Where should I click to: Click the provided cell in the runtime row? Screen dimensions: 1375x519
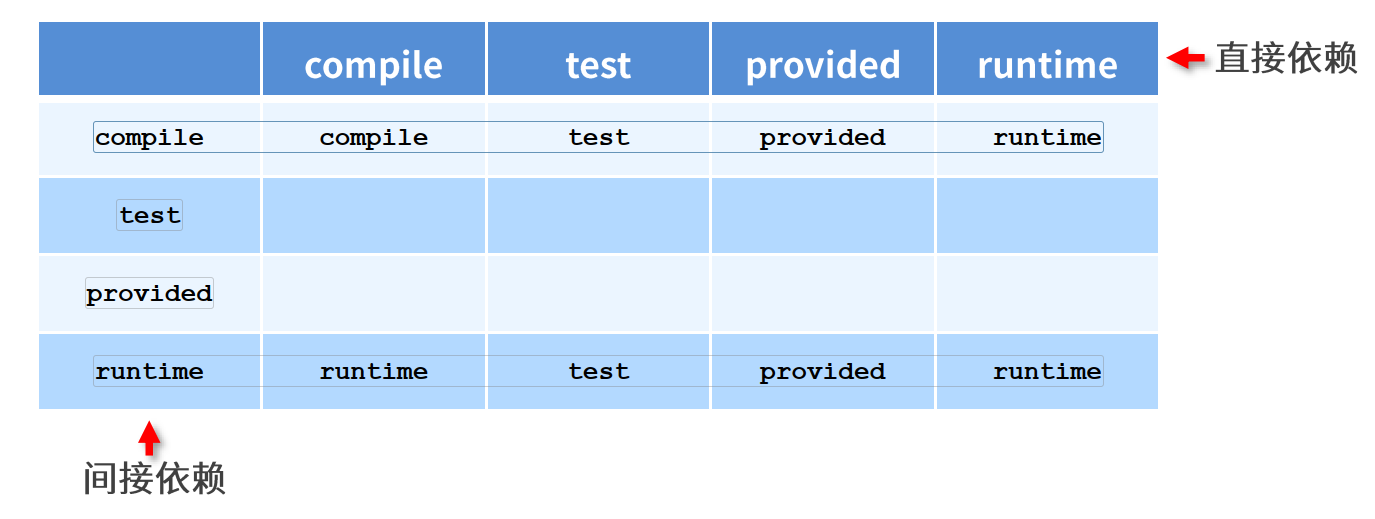[x=822, y=372]
